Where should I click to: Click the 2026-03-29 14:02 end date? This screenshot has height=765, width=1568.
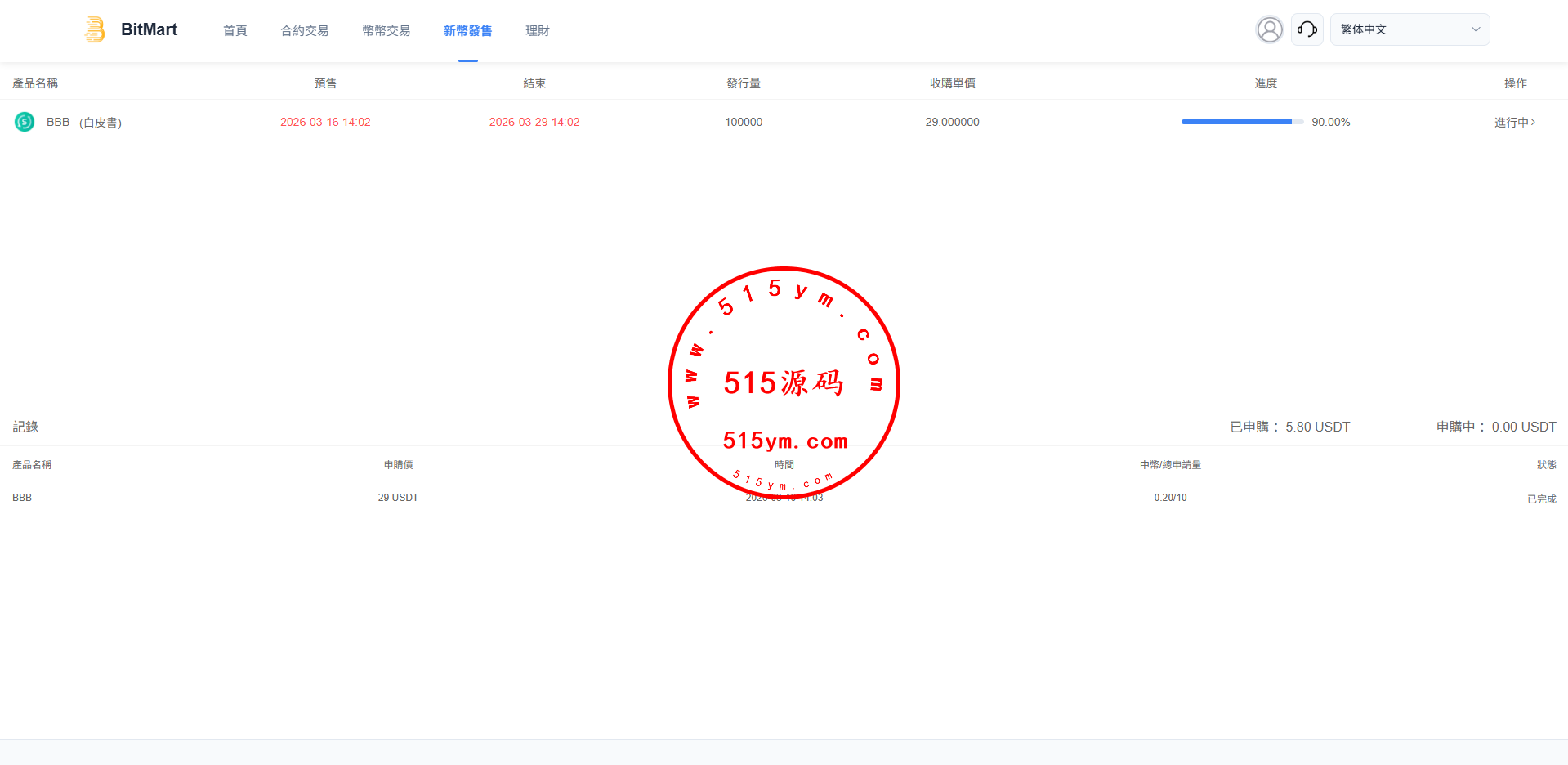[534, 122]
